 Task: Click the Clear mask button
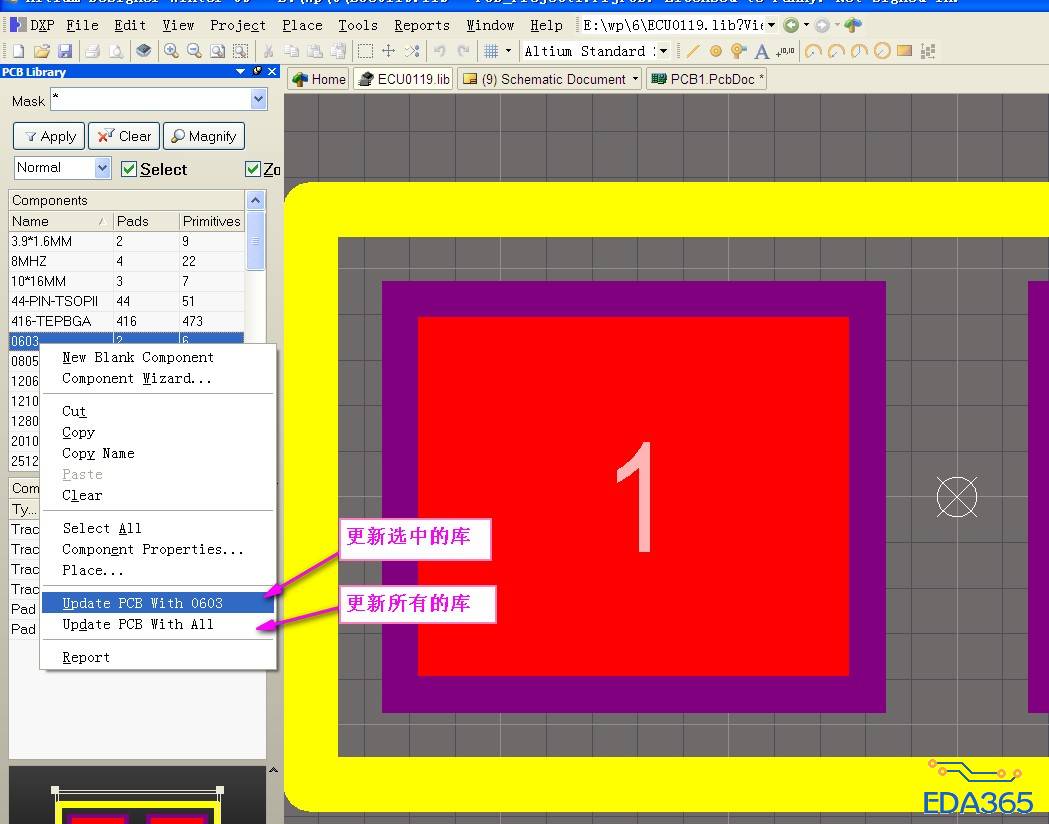click(124, 136)
